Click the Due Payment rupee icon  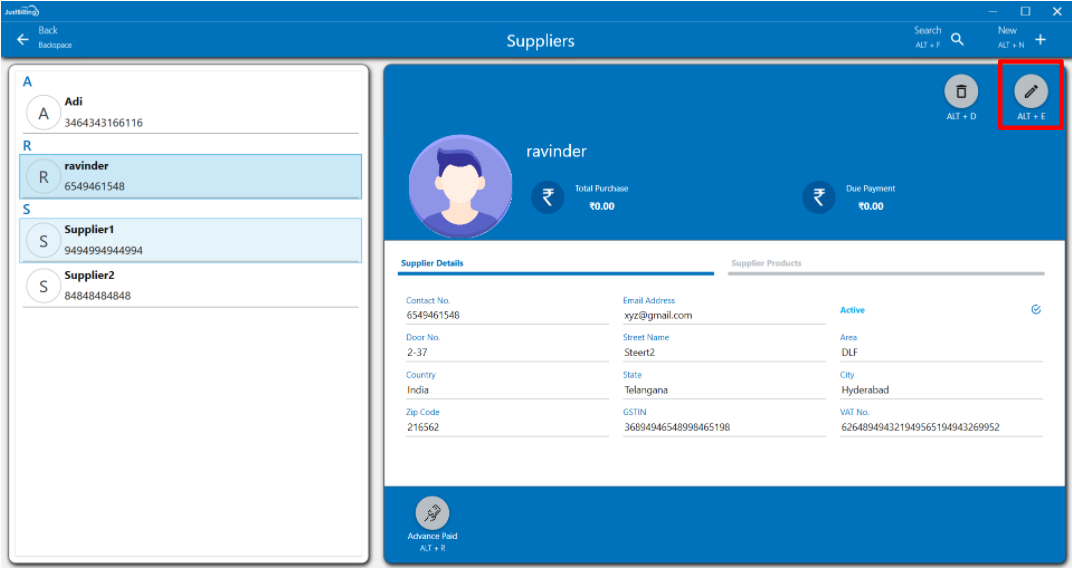coord(818,197)
